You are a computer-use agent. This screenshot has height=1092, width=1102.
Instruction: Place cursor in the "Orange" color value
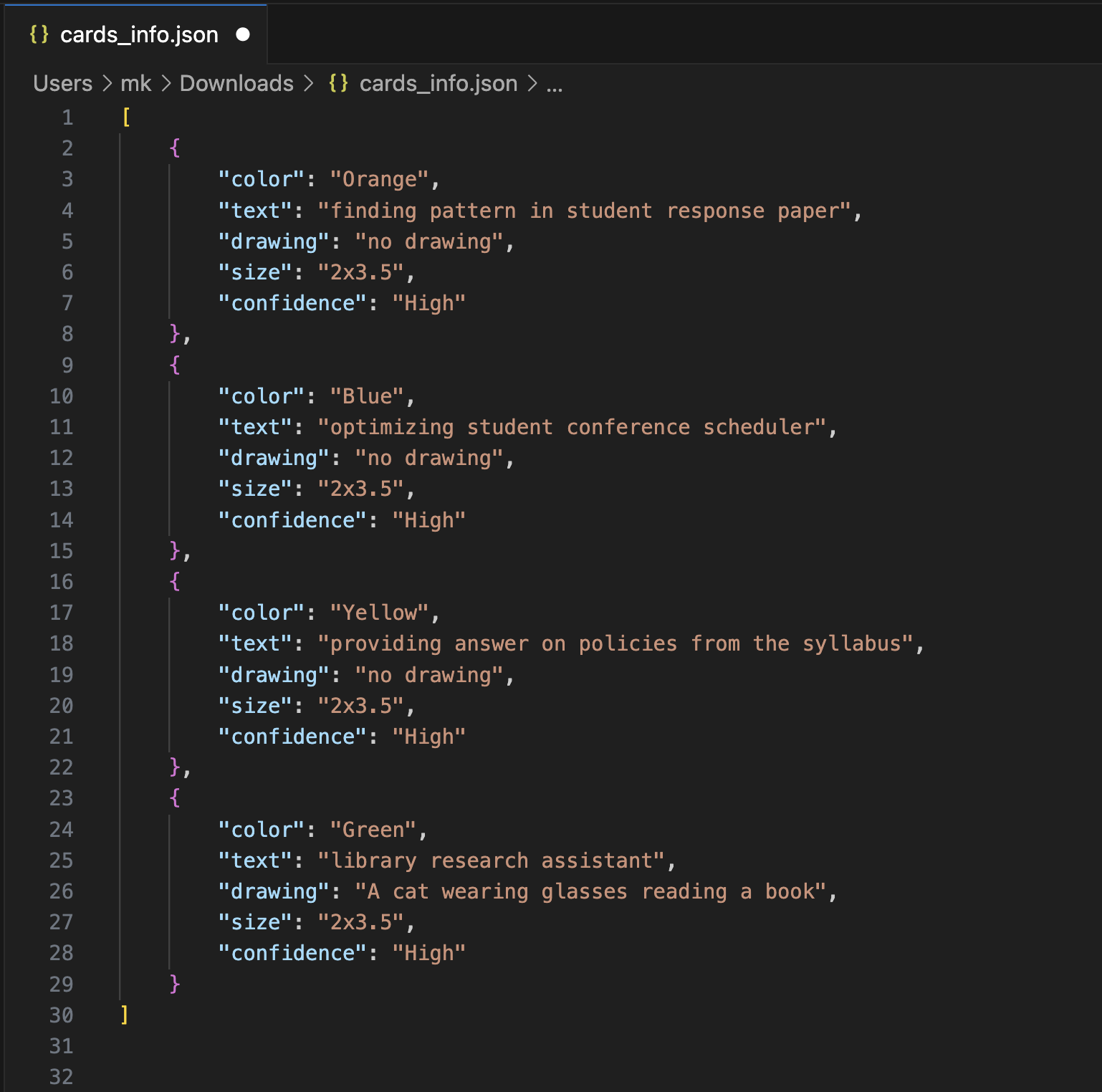point(379,179)
